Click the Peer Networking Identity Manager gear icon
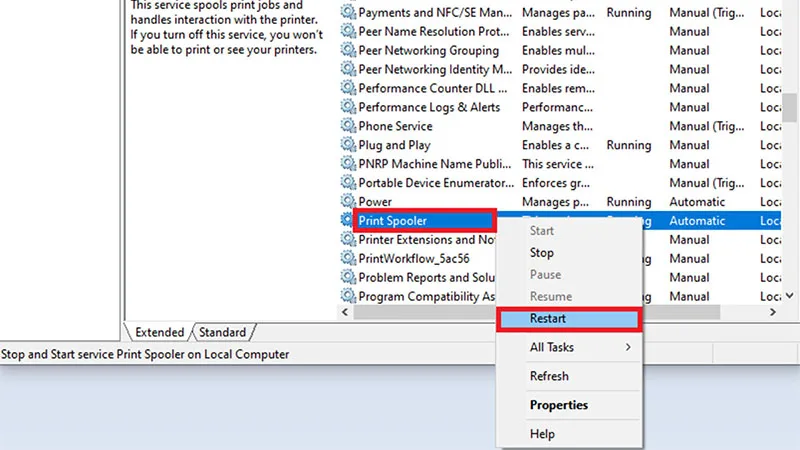The width and height of the screenshot is (800, 450). point(348,69)
